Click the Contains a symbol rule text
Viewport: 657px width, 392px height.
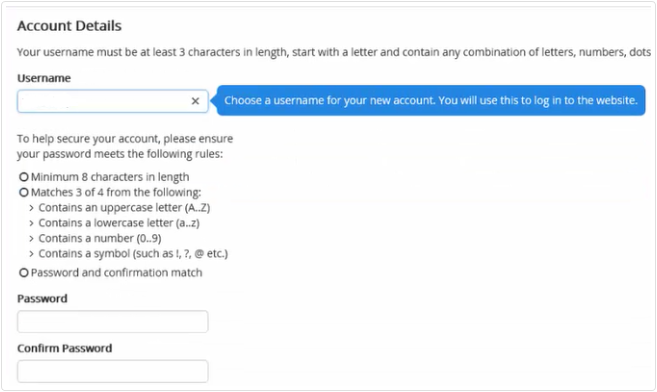133,254
